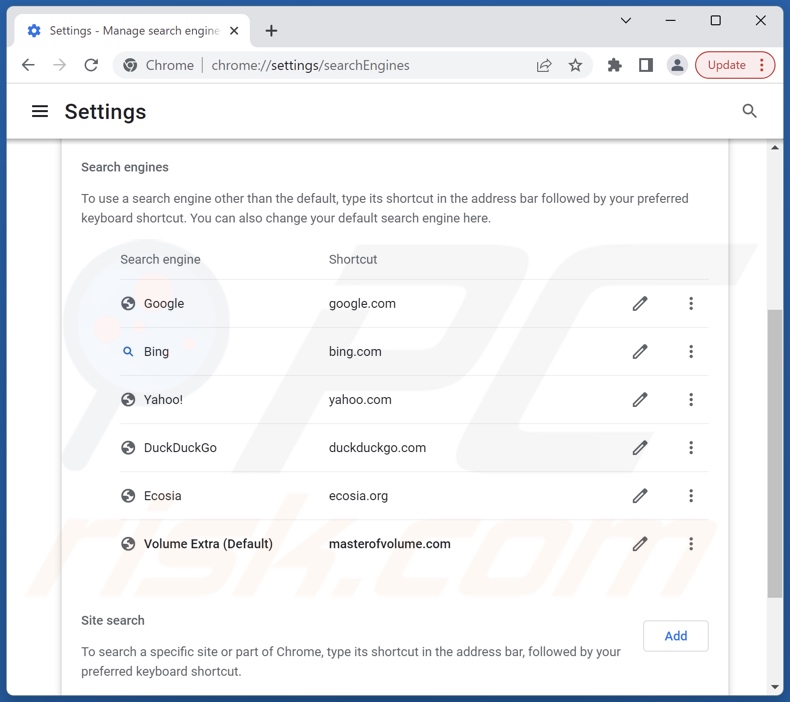This screenshot has height=702, width=790.
Task: Click the Shortcut column header
Action: coord(353,260)
